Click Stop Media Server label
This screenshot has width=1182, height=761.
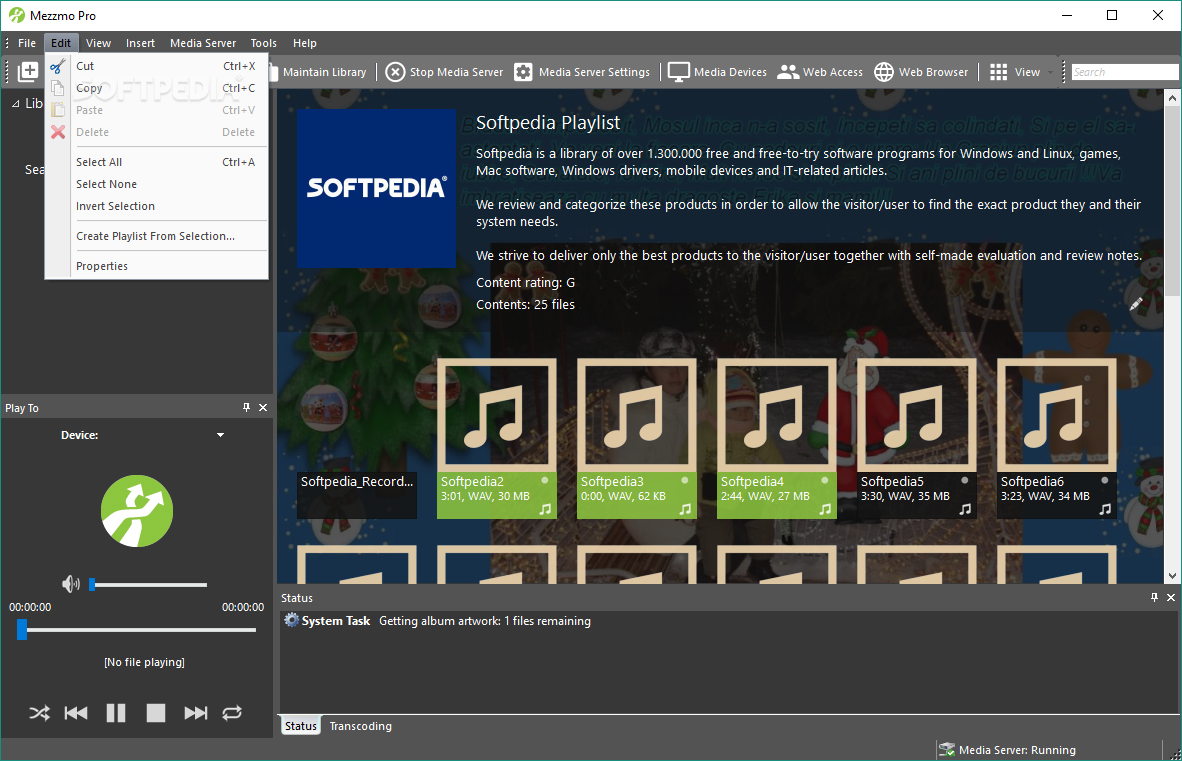pyautogui.click(x=456, y=72)
